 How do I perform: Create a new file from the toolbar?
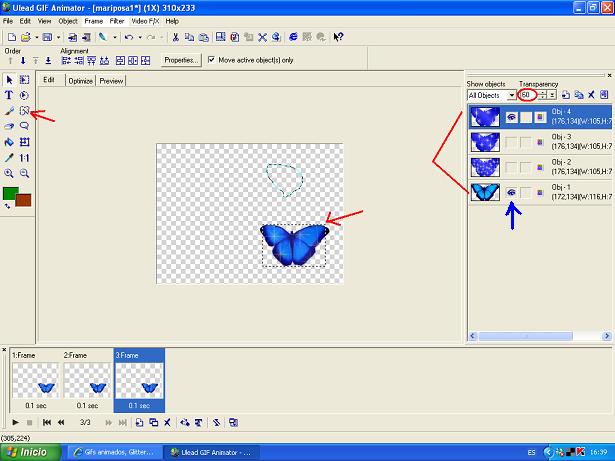(12, 37)
